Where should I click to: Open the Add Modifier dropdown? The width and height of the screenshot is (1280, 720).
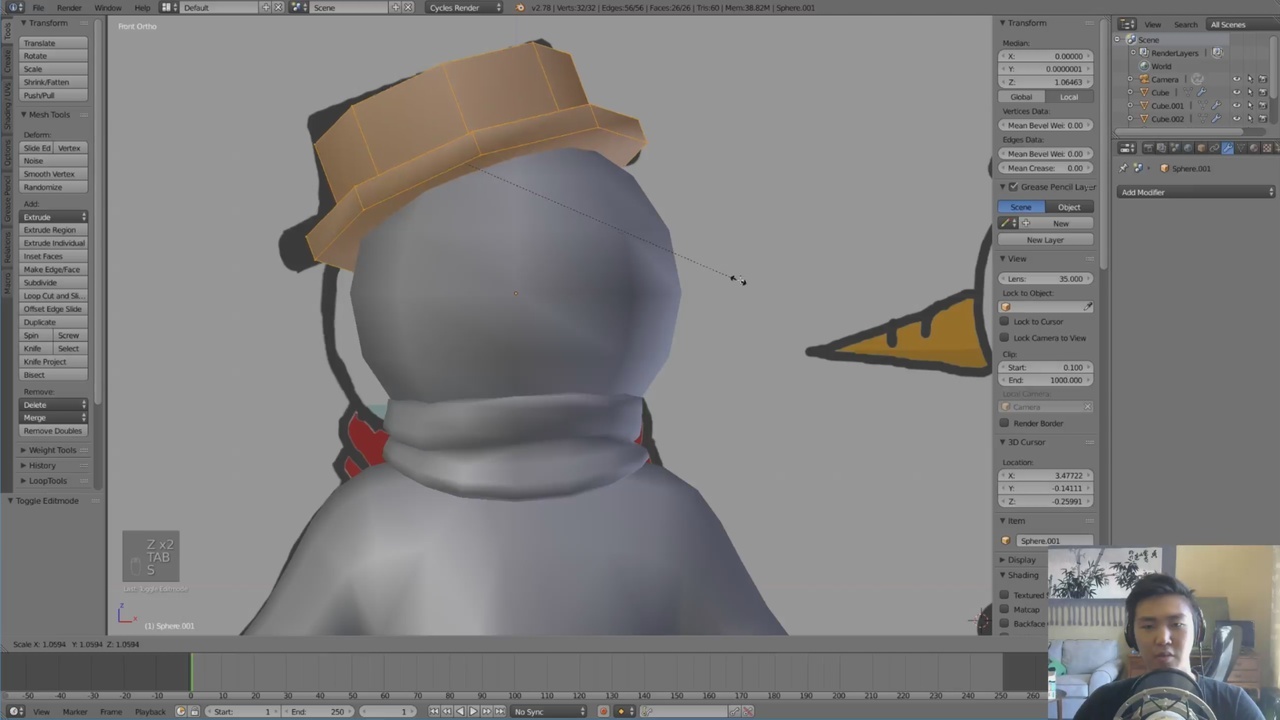point(1196,192)
